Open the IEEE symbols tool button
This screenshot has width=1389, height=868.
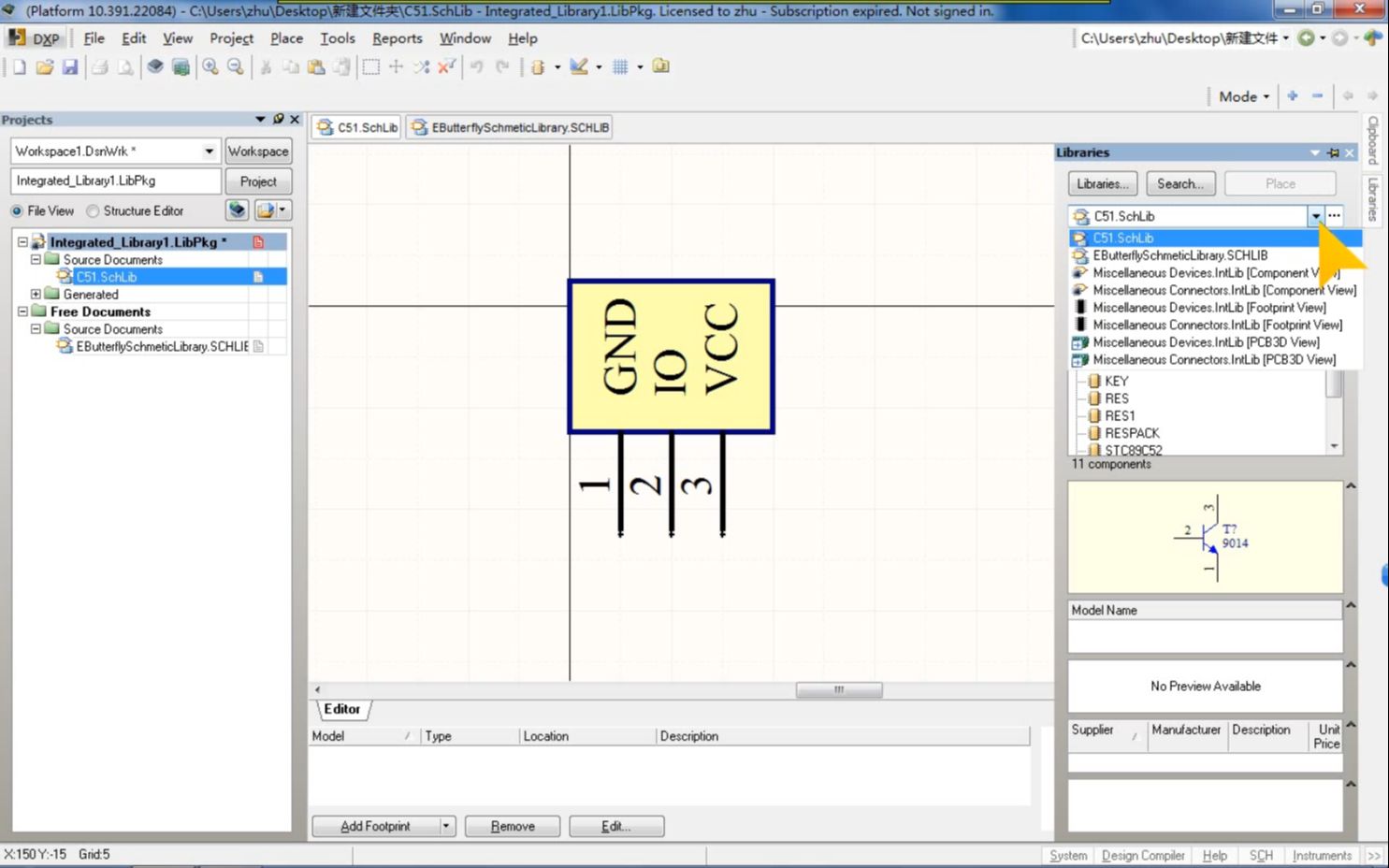(x=538, y=67)
